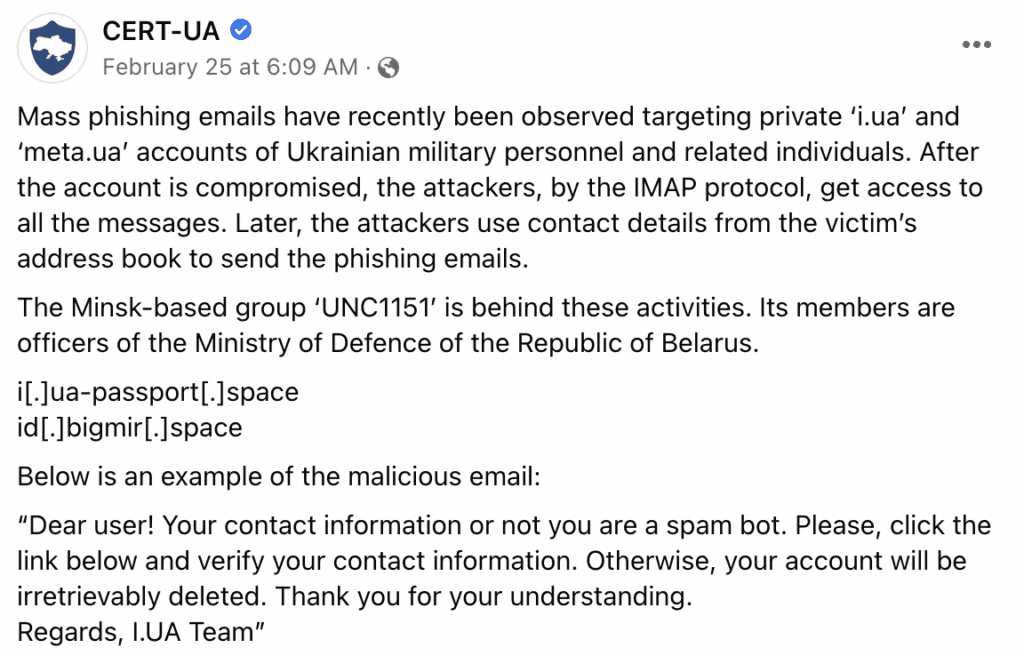Click the id[.]bigmir[.]space domain line
The image size is (1024, 656).
point(130,428)
